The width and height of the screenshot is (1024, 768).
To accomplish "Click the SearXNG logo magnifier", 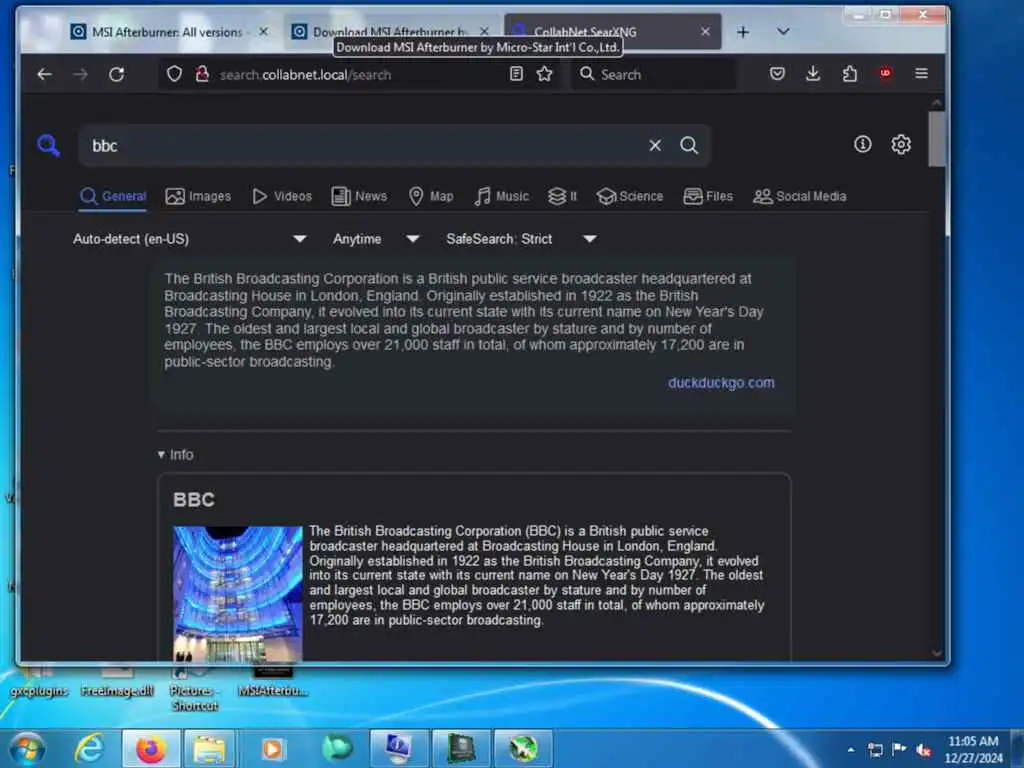I will coord(48,145).
